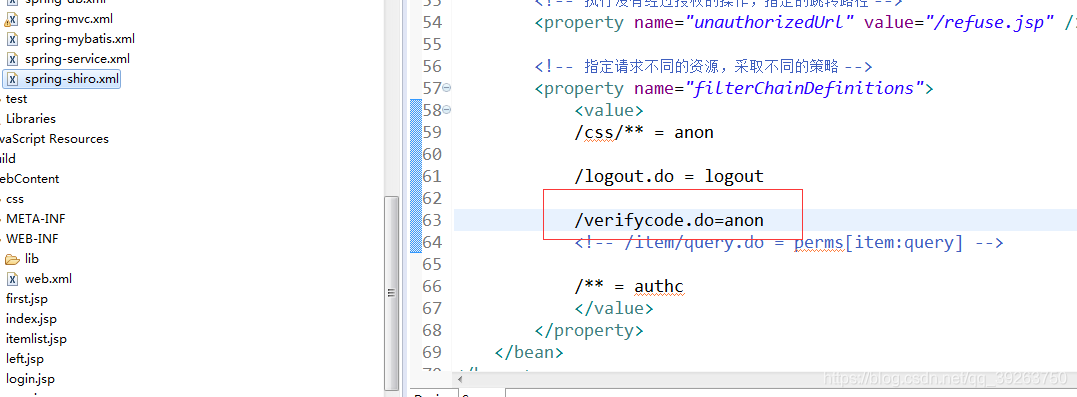Select index.jsp in the tree
Viewport: 1077px width, 397px height.
(31, 319)
